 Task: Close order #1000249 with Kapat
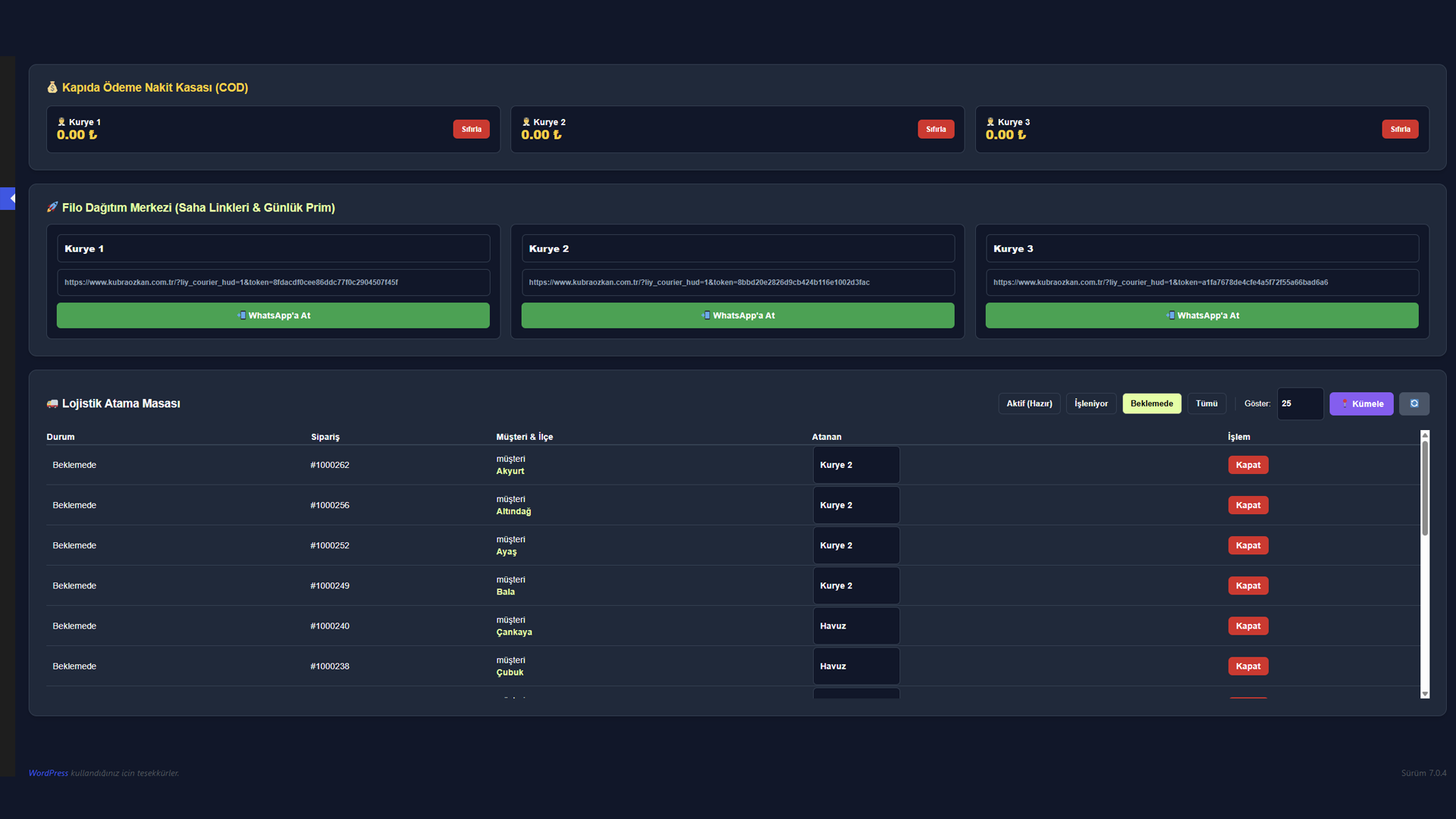pyautogui.click(x=1248, y=585)
